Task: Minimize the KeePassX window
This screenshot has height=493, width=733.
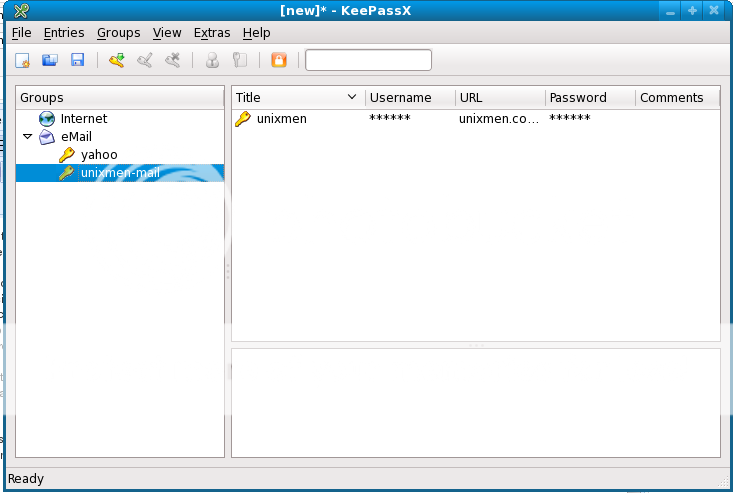Action: pos(670,11)
